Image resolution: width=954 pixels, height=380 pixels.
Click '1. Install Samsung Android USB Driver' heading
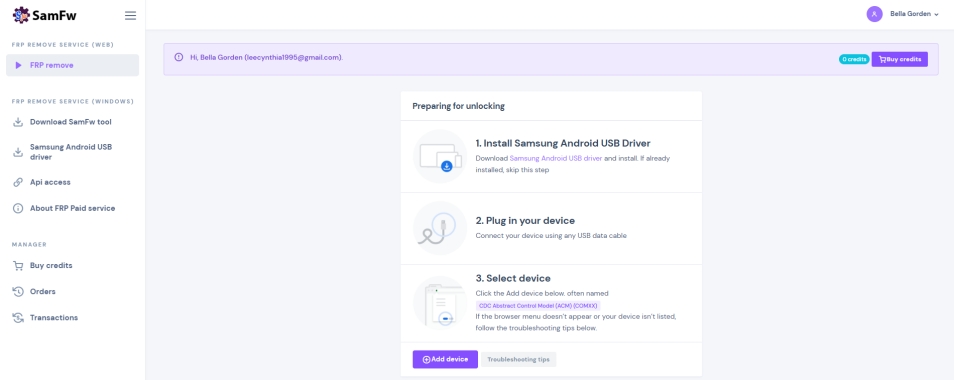[x=563, y=143]
